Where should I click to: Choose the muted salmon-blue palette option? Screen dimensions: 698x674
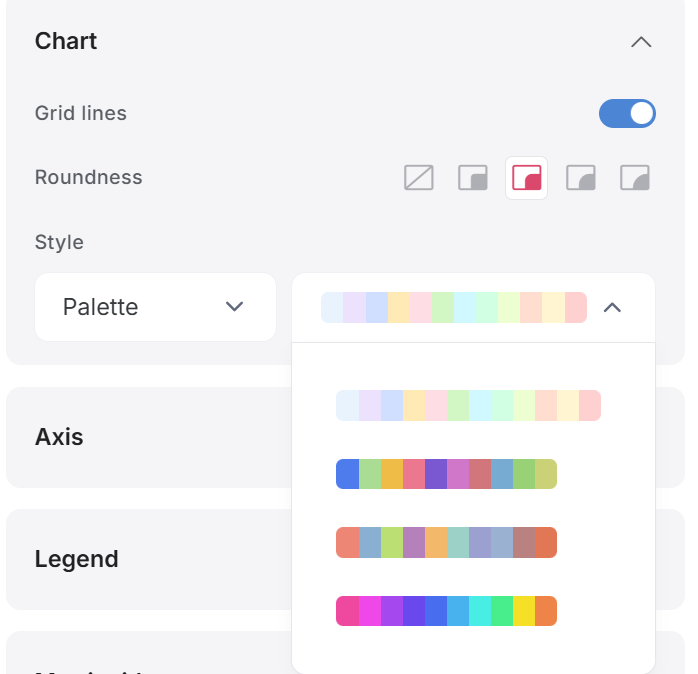(x=446, y=542)
